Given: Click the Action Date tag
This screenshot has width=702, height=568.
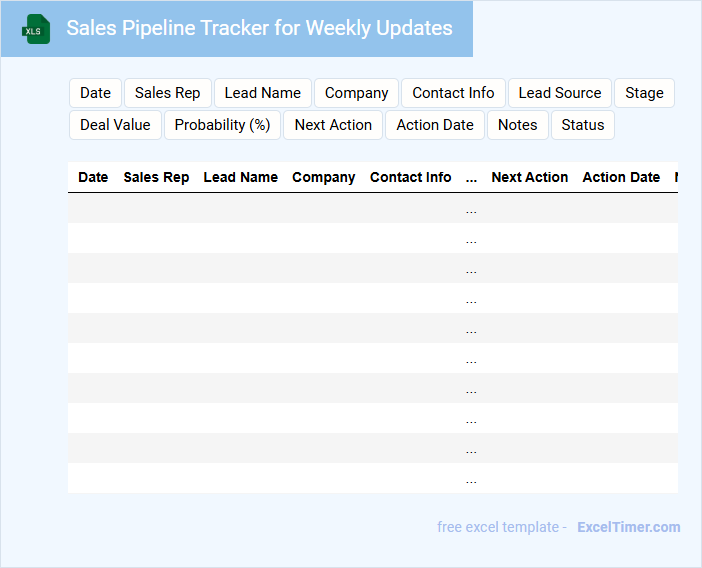Looking at the screenshot, I should tap(435, 125).
